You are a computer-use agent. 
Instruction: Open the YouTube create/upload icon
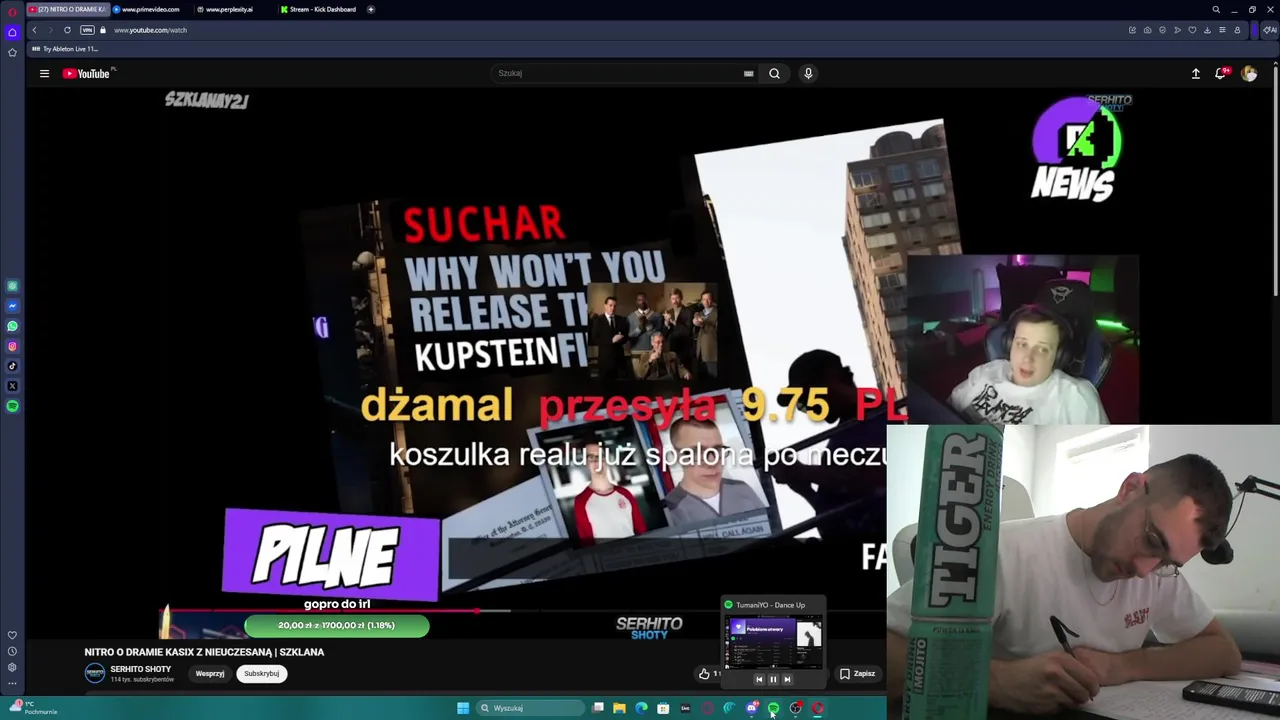(x=1195, y=73)
